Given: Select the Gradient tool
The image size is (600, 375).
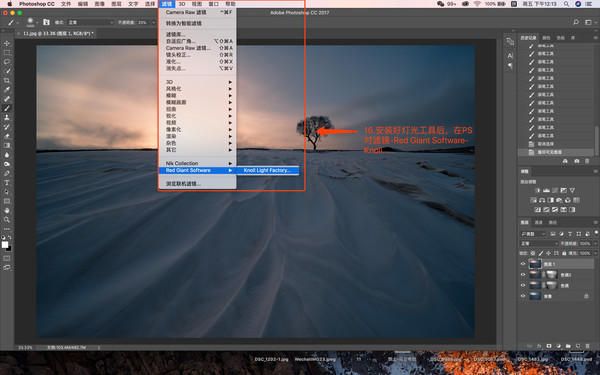Looking at the screenshot, I should [7, 145].
